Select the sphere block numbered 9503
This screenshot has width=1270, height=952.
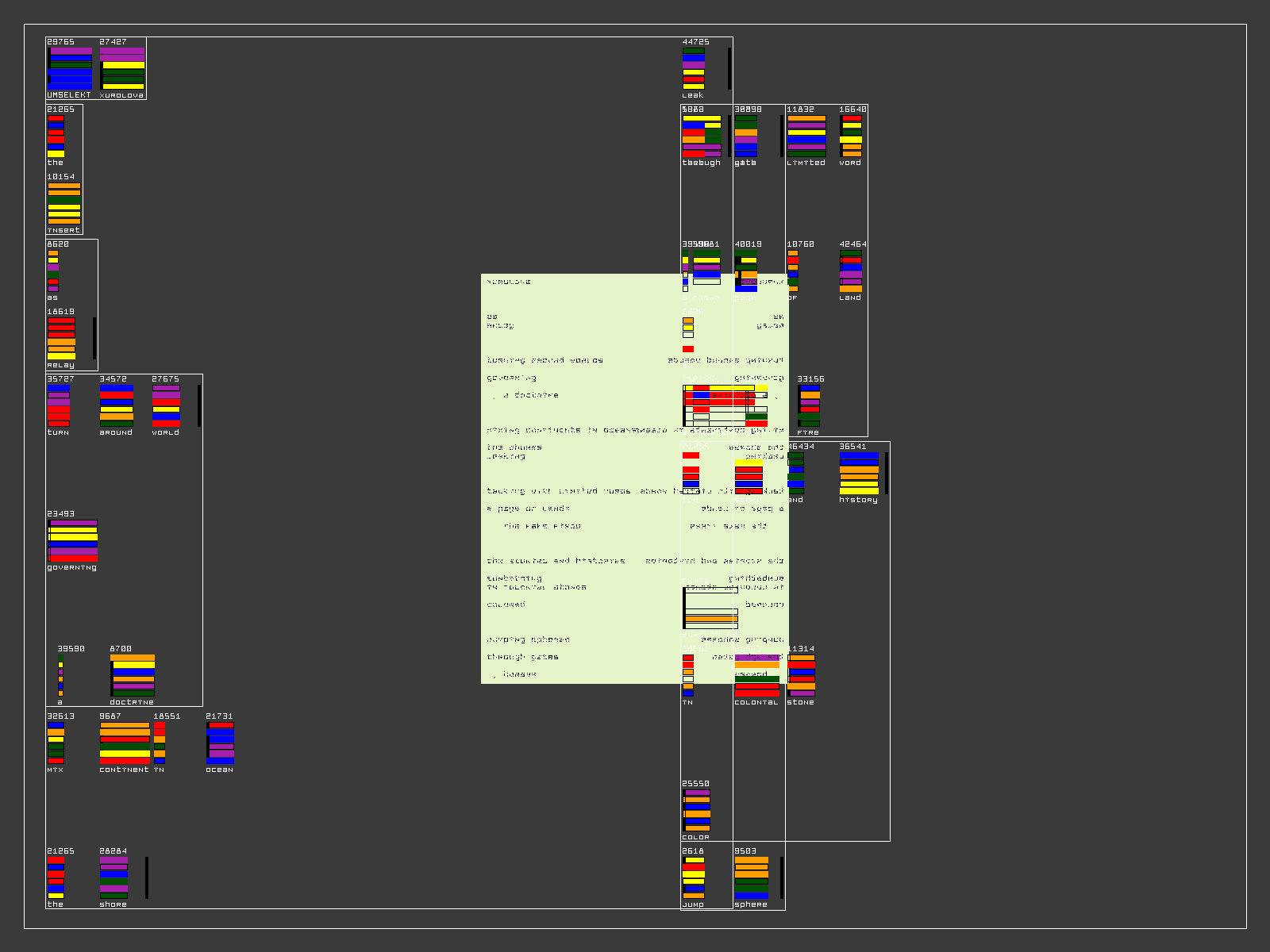pyautogui.click(x=752, y=877)
